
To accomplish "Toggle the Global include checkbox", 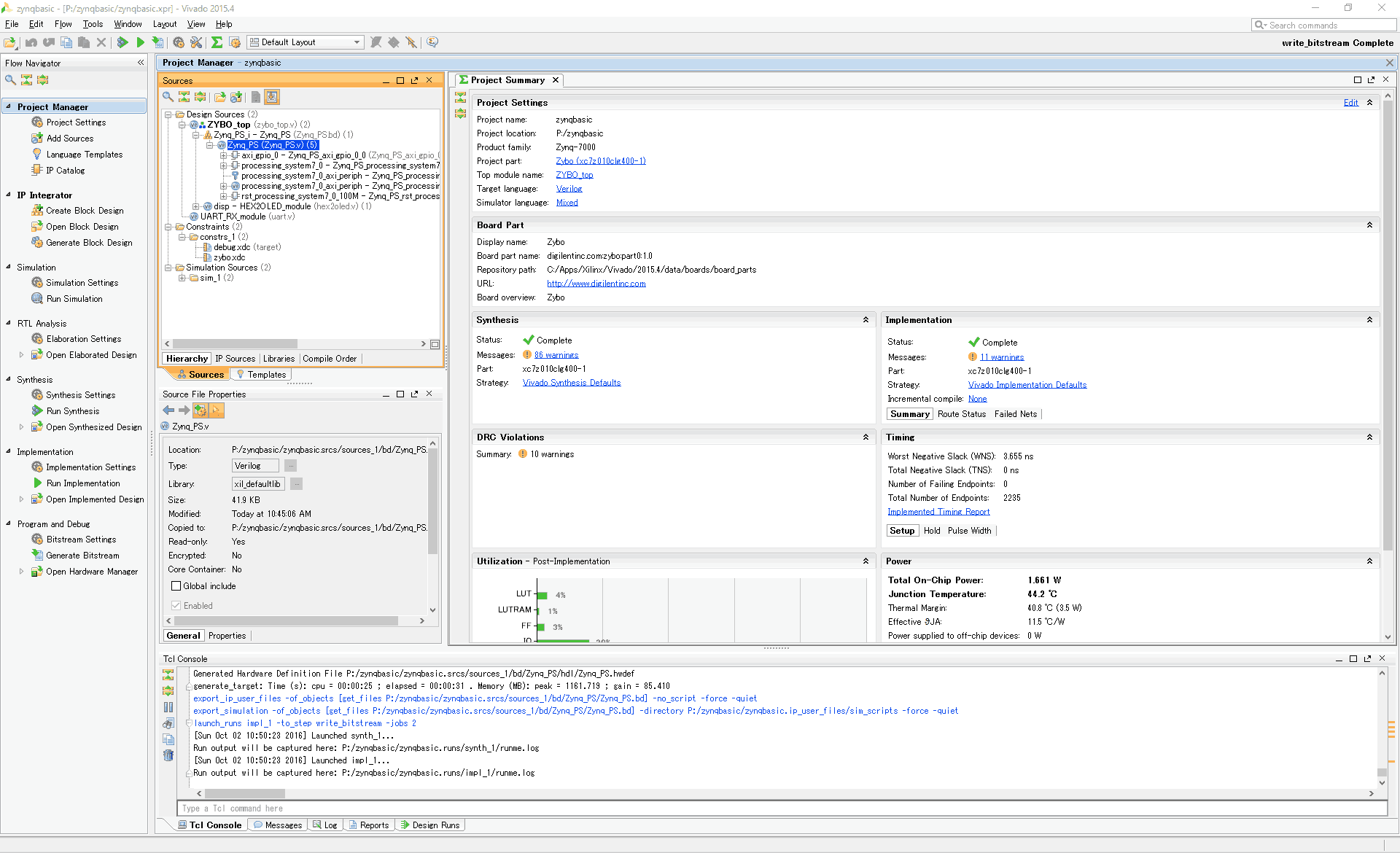I will click(176, 586).
